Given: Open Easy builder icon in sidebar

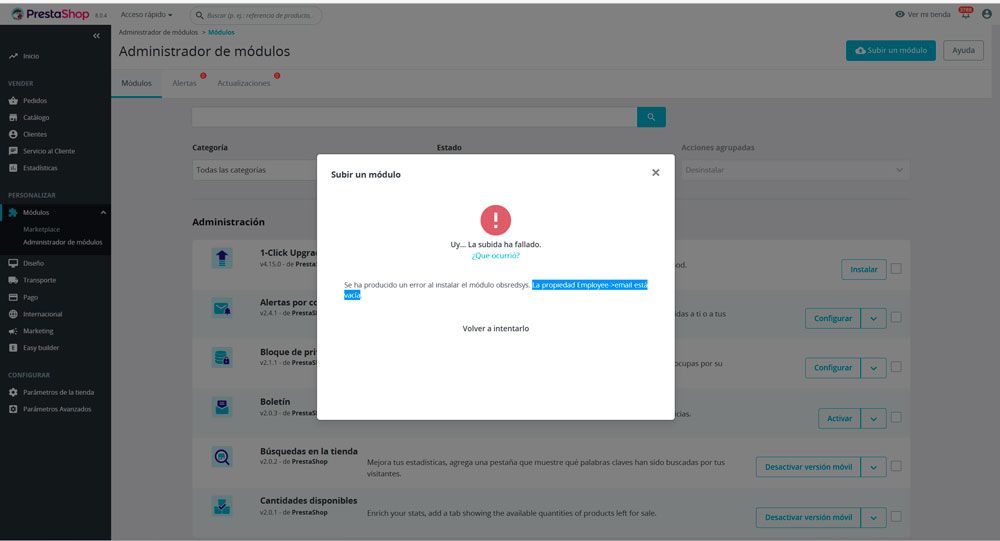Looking at the screenshot, I should pos(13,348).
